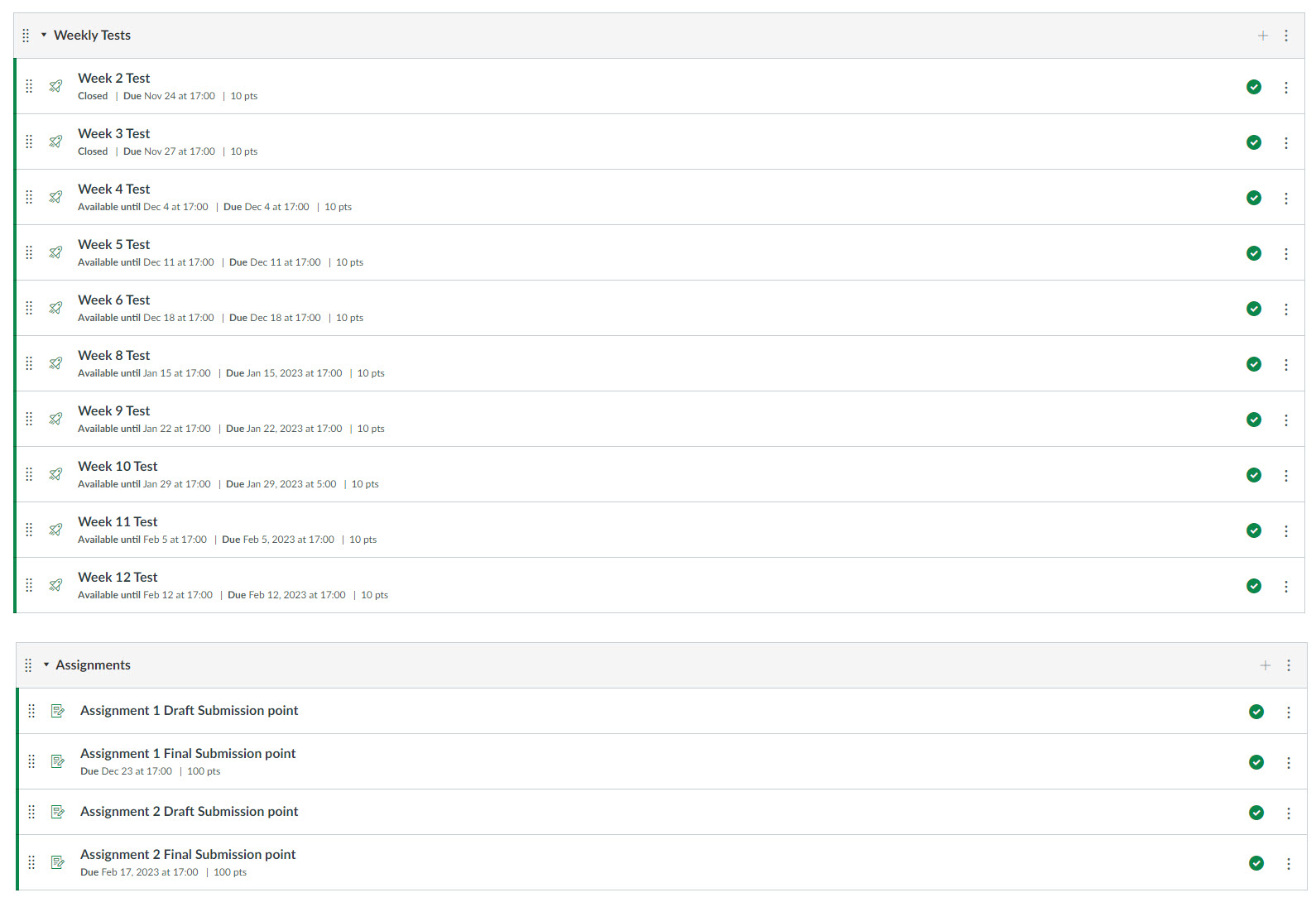Collapse the Weekly Tests group
Viewport: 1316px width, 907px height.
pyautogui.click(x=44, y=36)
